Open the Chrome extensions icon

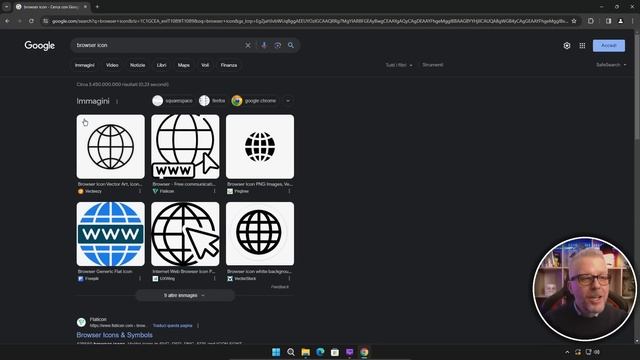(591, 21)
